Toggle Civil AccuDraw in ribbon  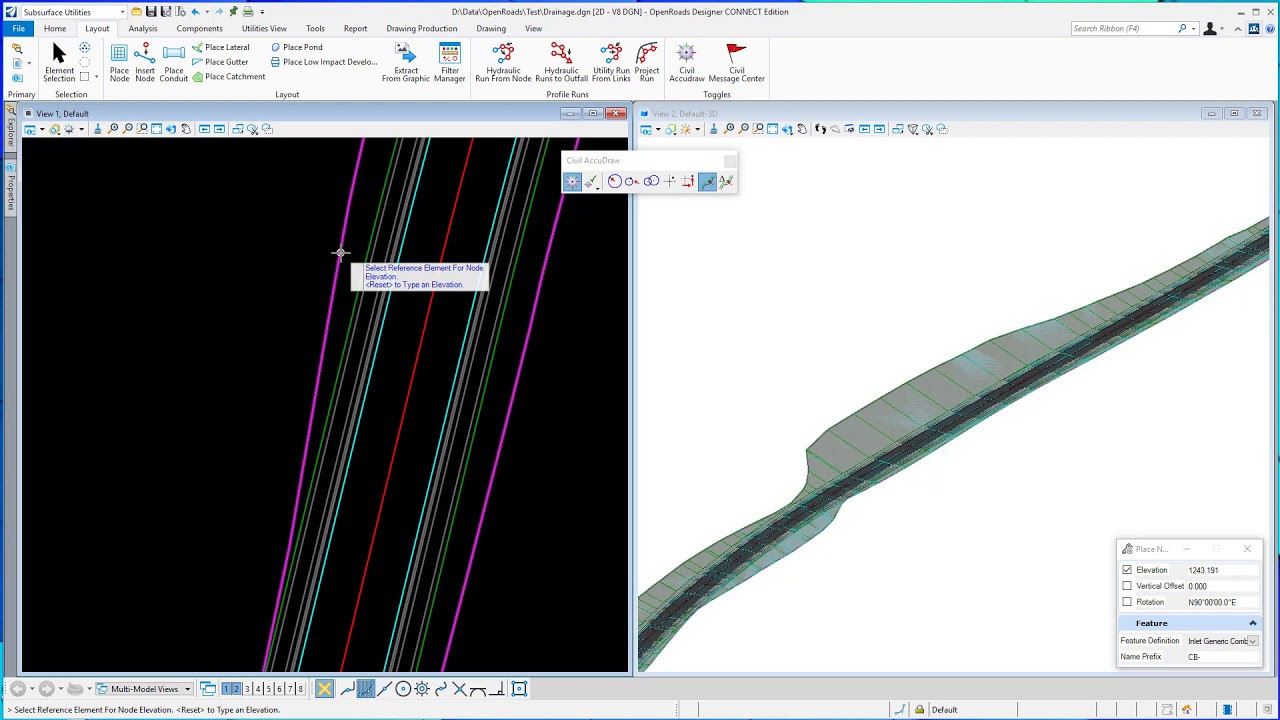point(687,62)
